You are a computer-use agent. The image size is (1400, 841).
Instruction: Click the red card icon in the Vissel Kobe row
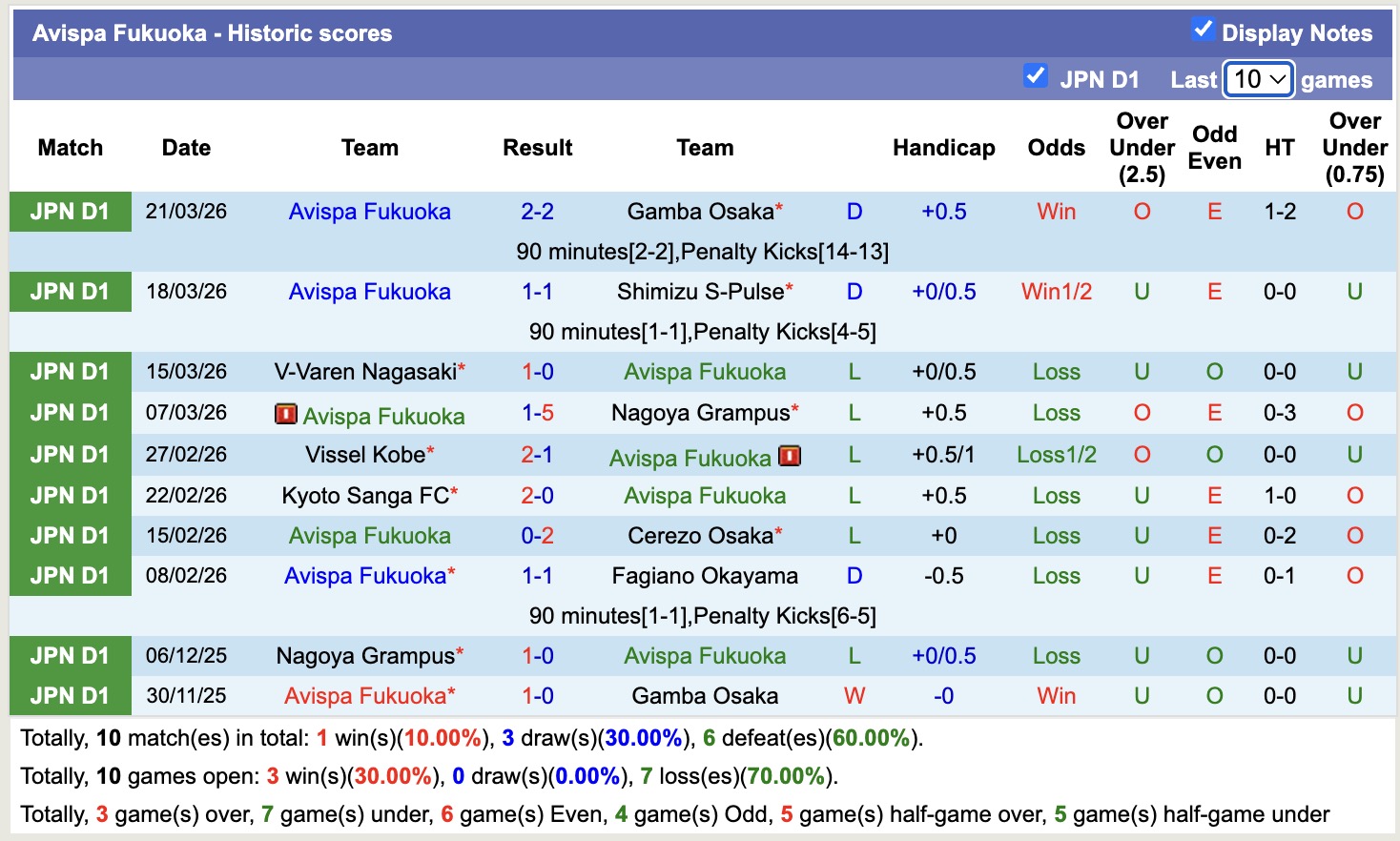tap(790, 456)
